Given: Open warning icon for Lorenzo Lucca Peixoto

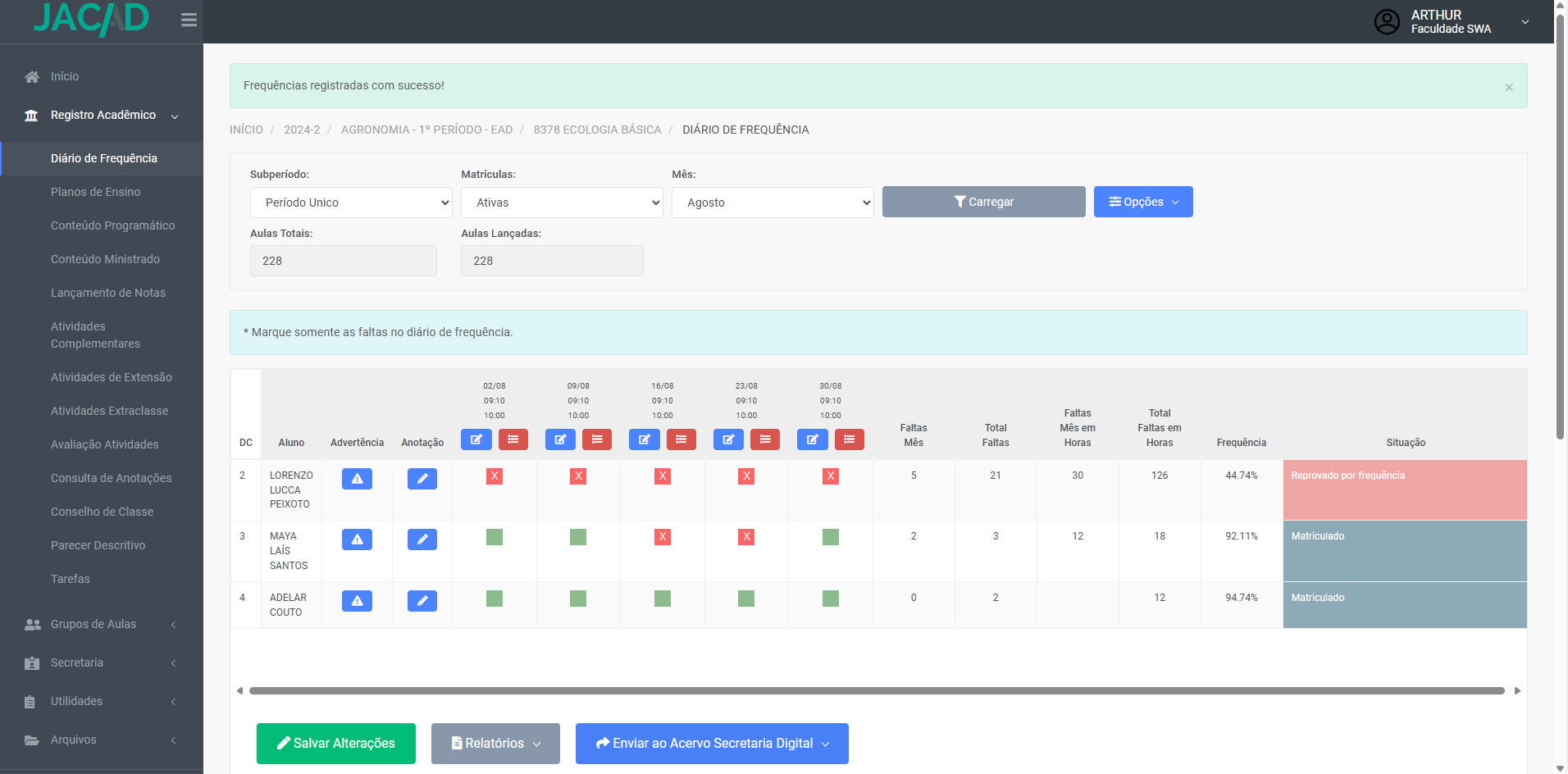Looking at the screenshot, I should (x=357, y=479).
